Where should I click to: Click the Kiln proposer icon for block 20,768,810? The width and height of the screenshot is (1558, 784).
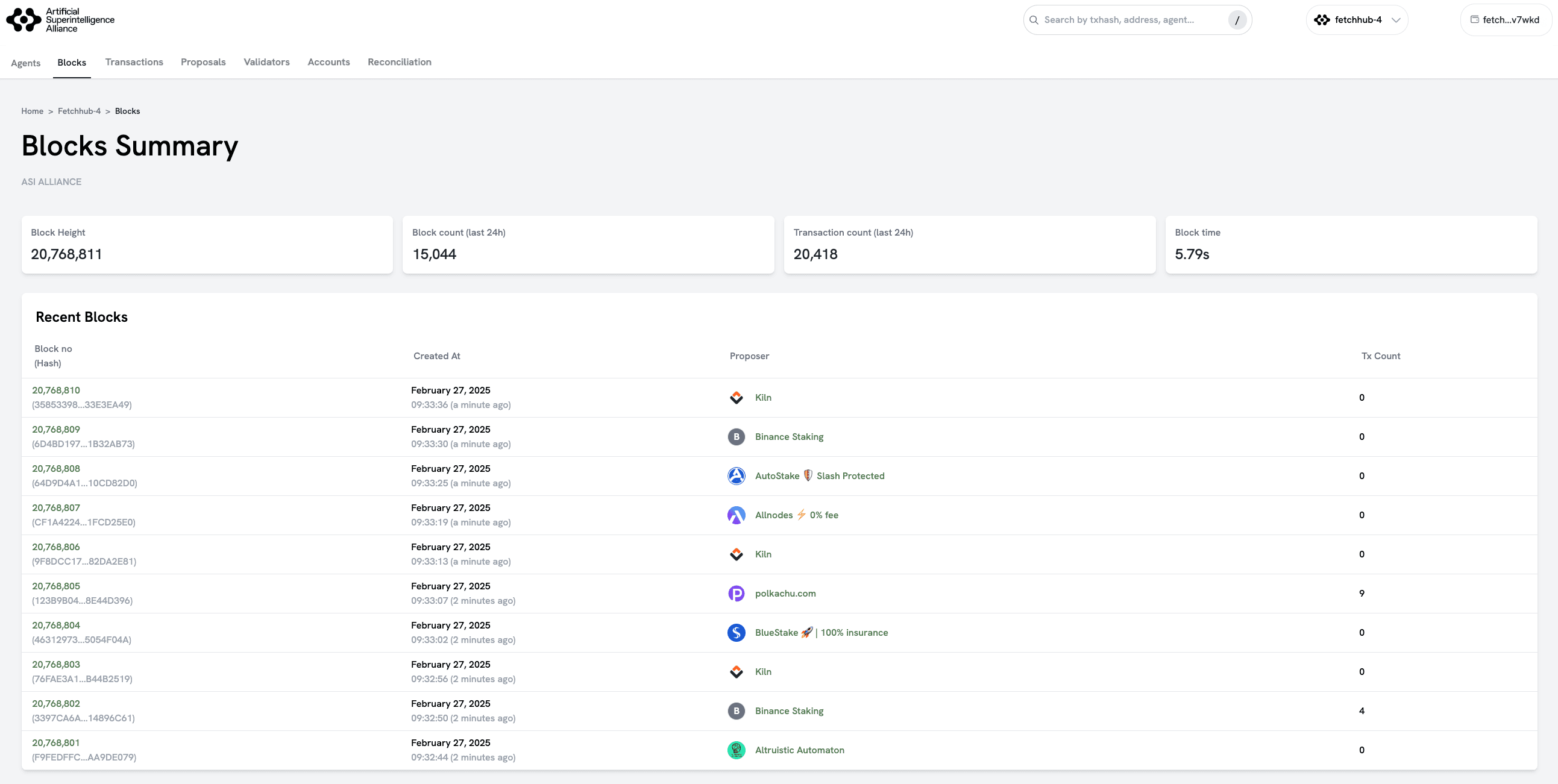[736, 398]
